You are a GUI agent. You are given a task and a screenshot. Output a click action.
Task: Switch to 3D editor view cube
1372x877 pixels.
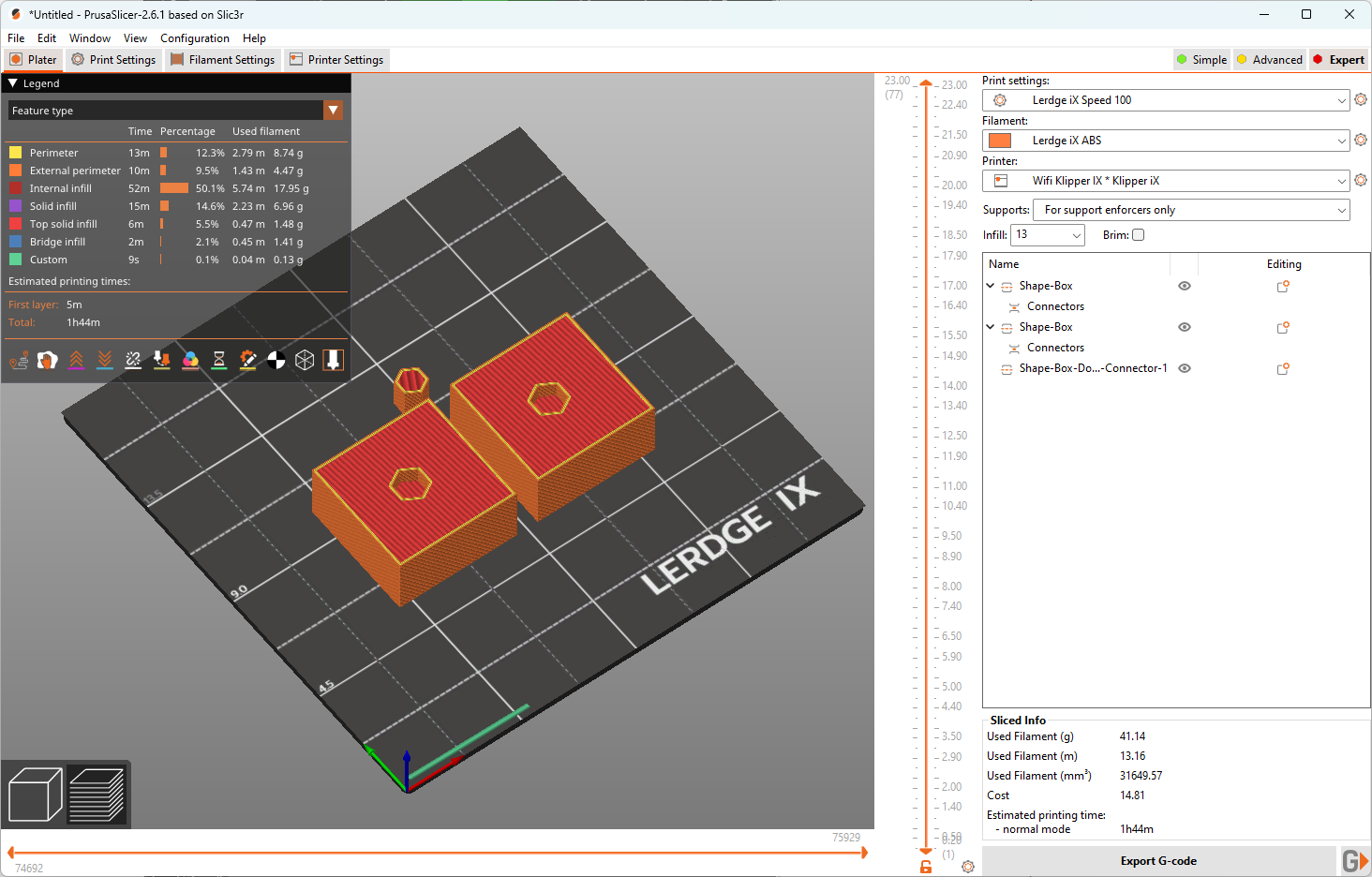tap(35, 795)
